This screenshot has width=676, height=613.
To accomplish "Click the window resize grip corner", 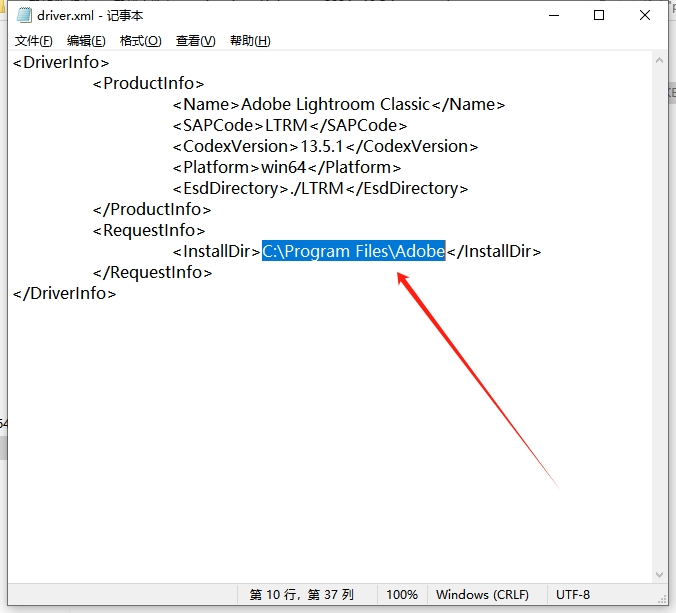I will click(663, 599).
